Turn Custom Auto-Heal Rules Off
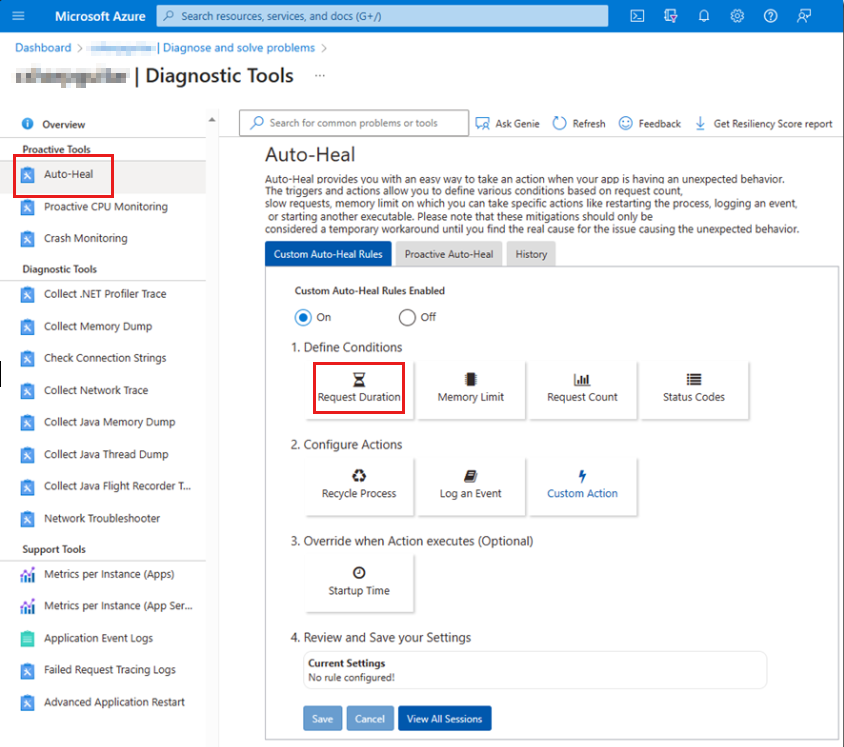Image resolution: width=844 pixels, height=747 pixels. click(406, 317)
